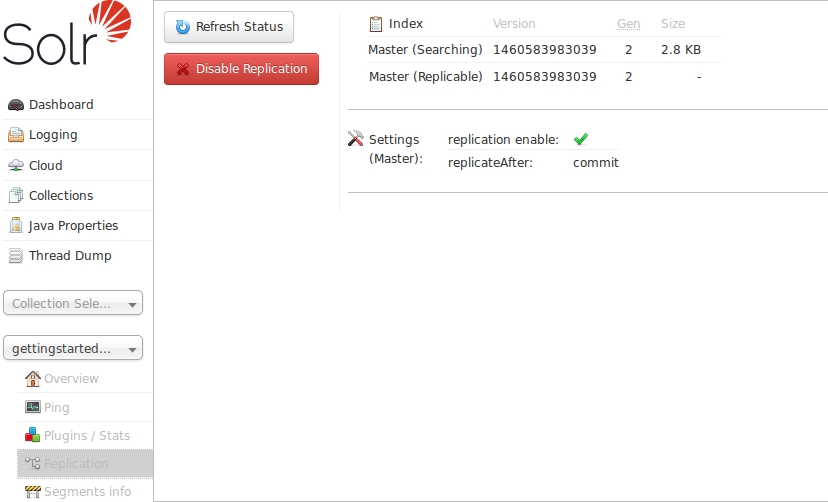Open the Collection Selector dropdown
The width and height of the screenshot is (828, 502).
[74, 303]
